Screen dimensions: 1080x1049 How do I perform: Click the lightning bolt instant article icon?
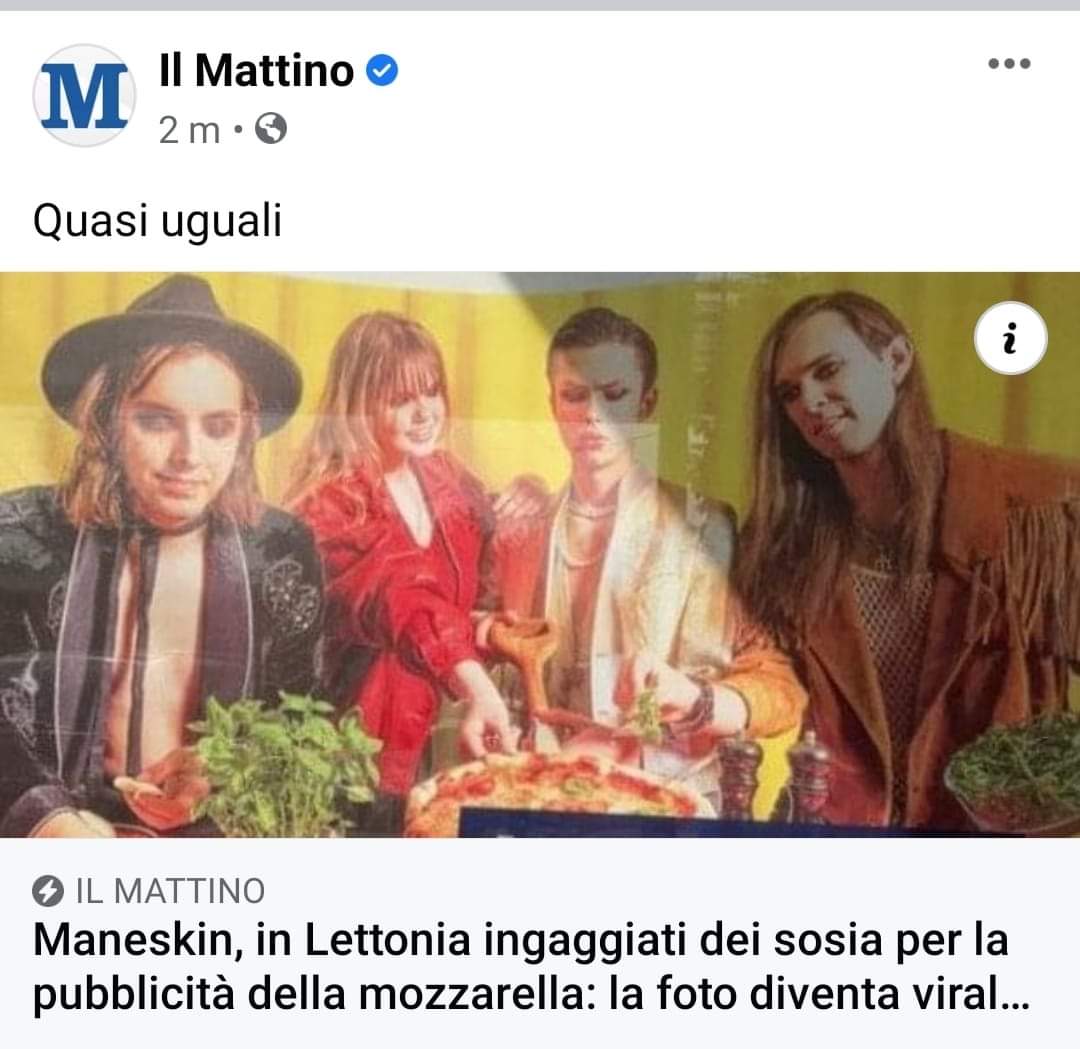46,889
